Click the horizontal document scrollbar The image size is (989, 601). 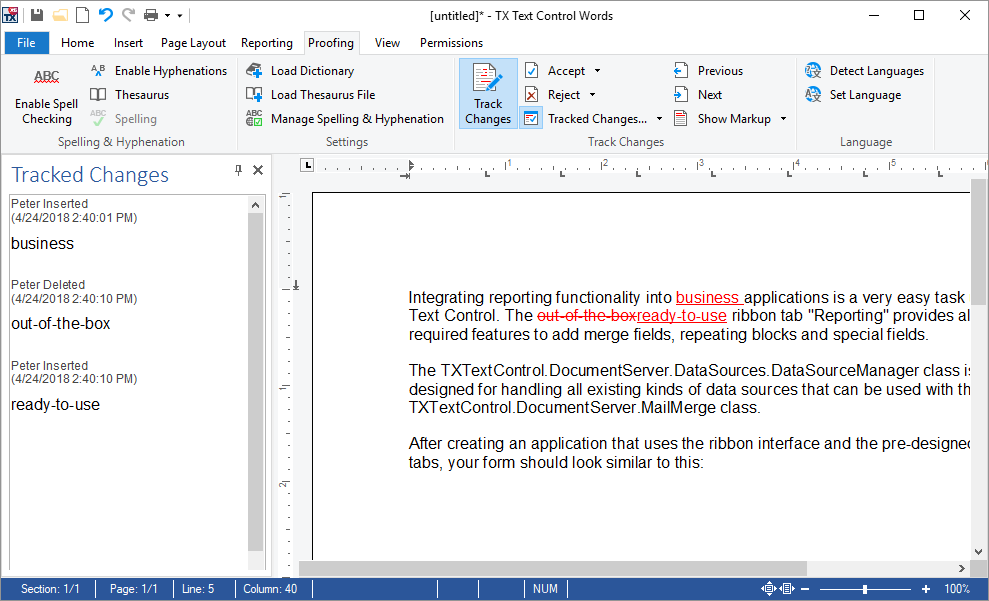[x=553, y=568]
